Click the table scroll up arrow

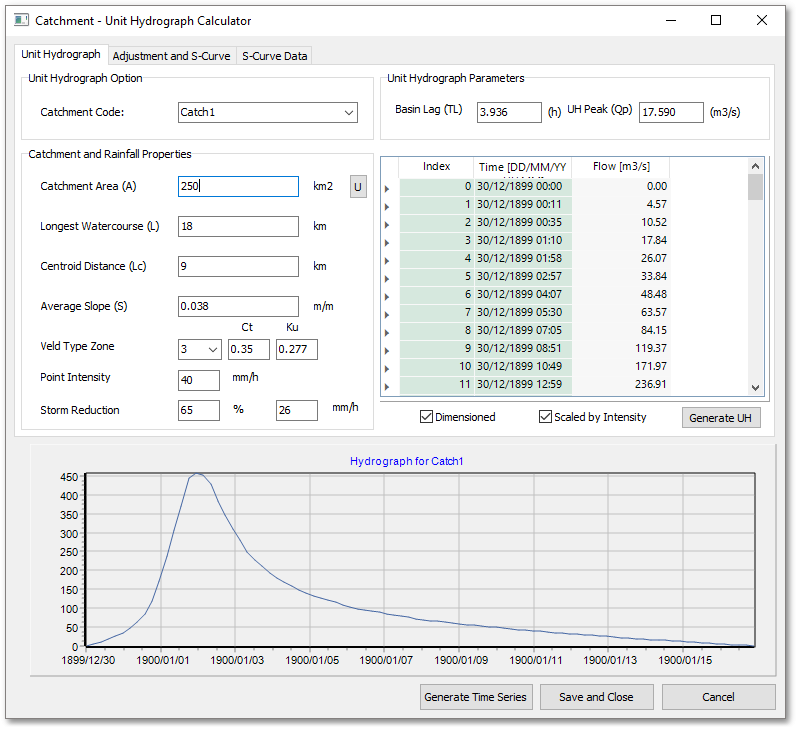tap(755, 166)
